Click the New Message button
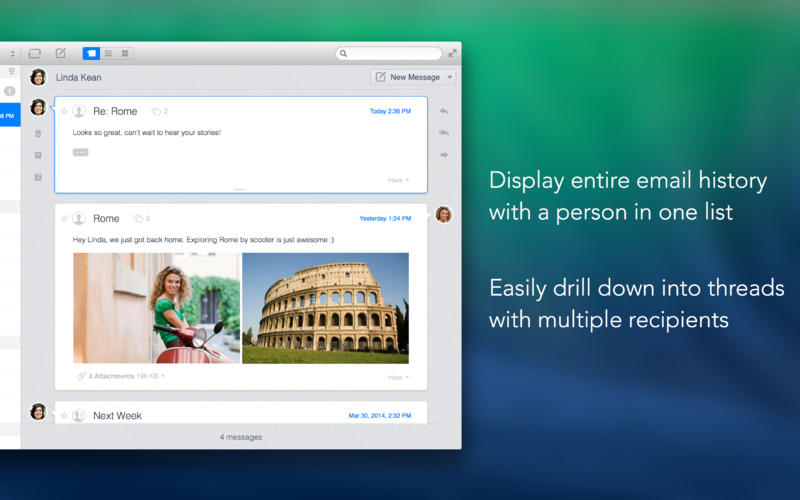 coord(408,77)
